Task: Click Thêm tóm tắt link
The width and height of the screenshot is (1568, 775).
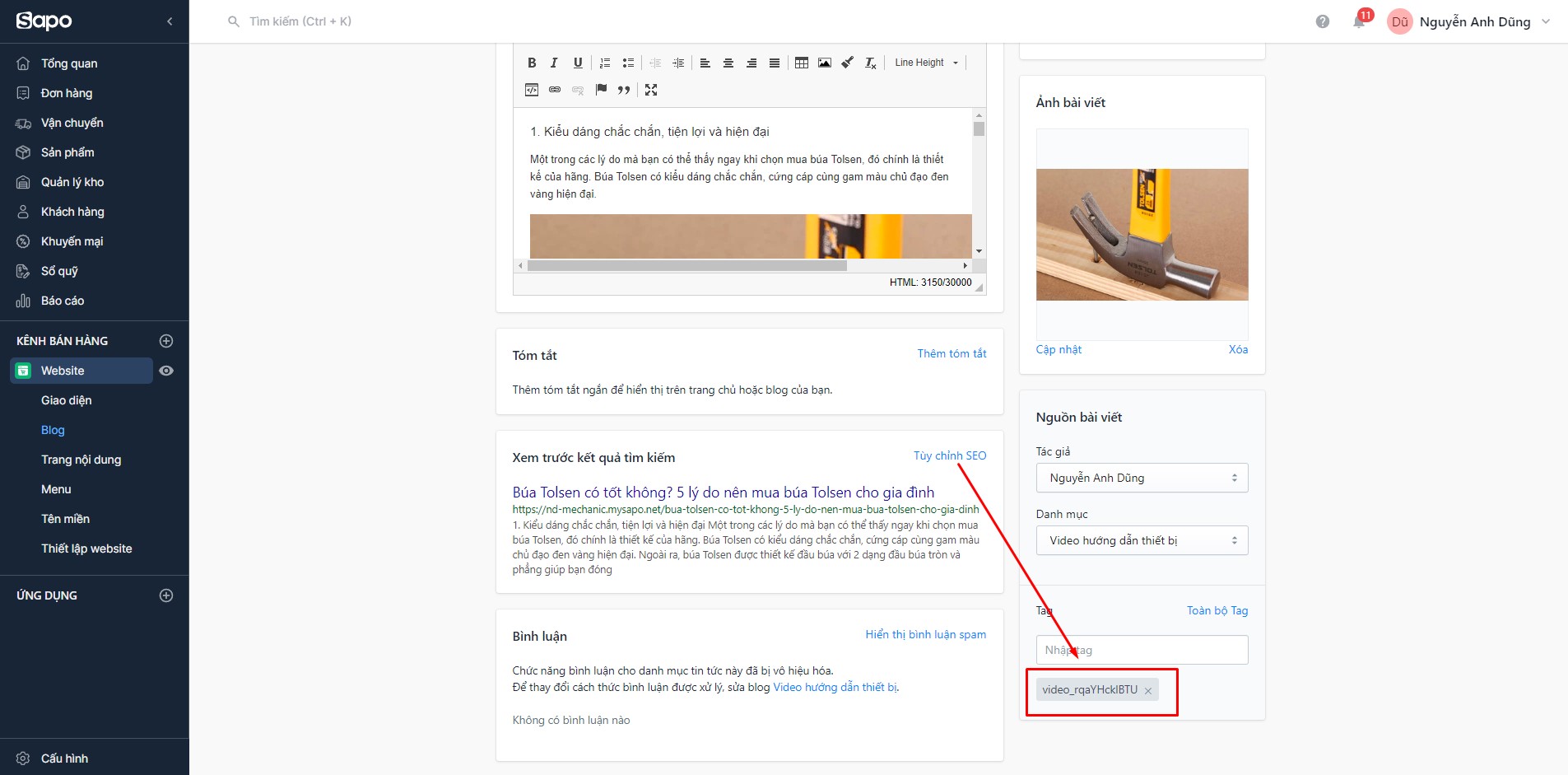Action: 952,353
